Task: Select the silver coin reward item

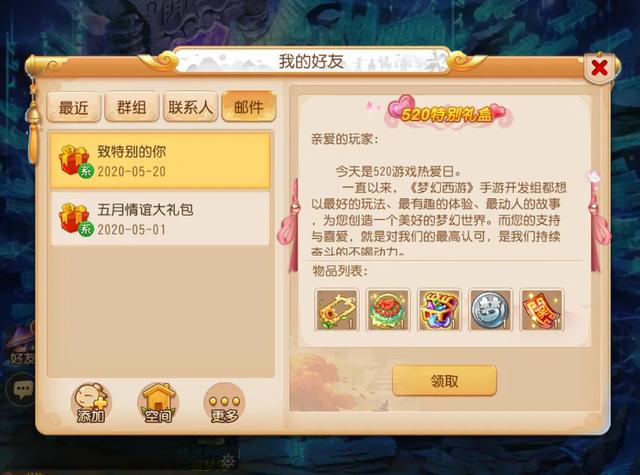Action: pyautogui.click(x=490, y=310)
